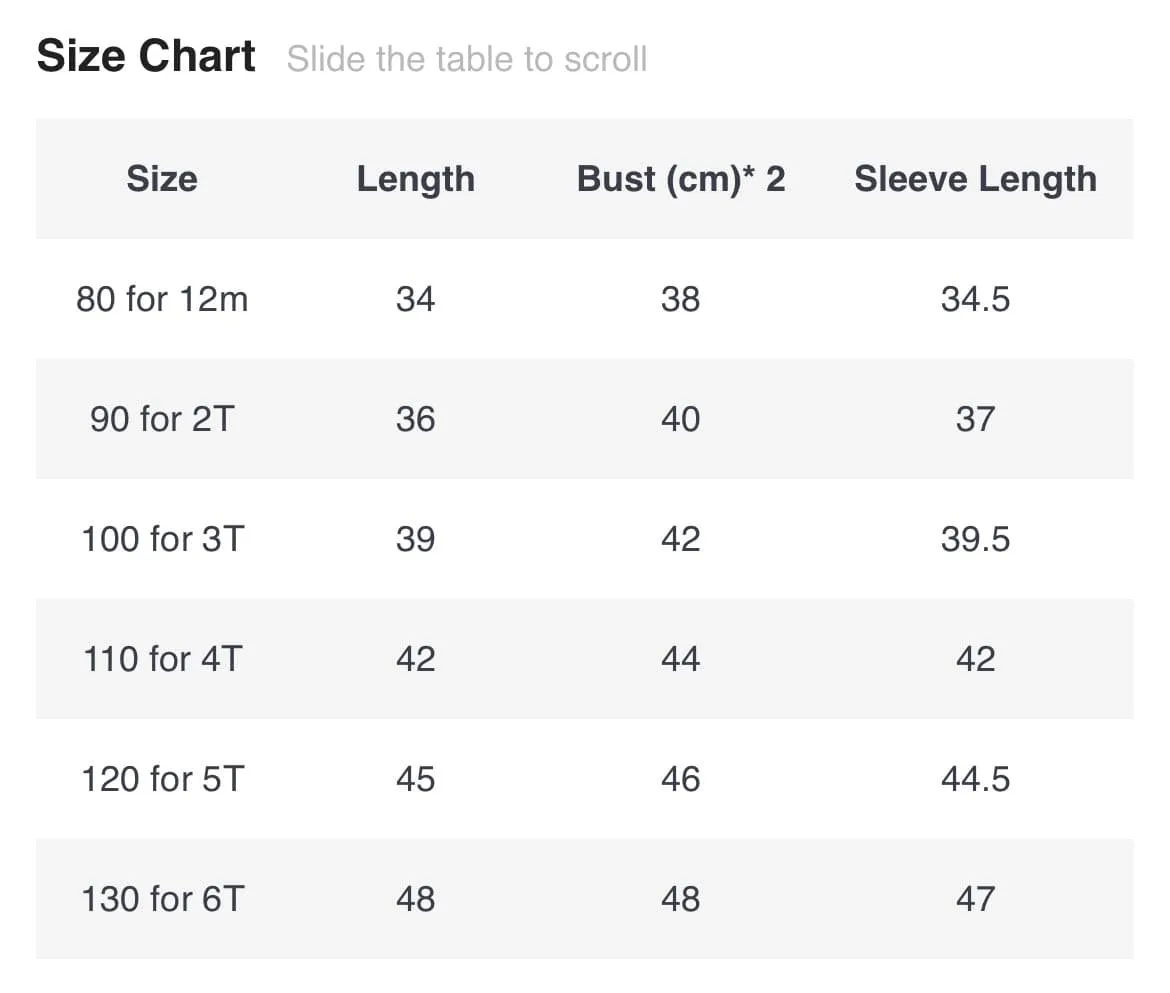Select the '80 for 12m' size row

[584, 299]
